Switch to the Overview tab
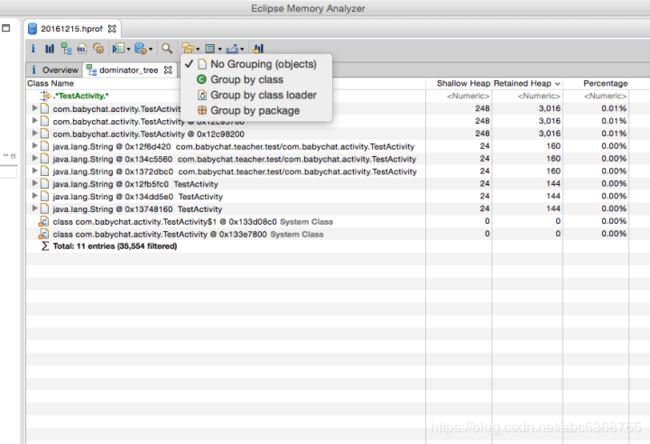 point(54,70)
